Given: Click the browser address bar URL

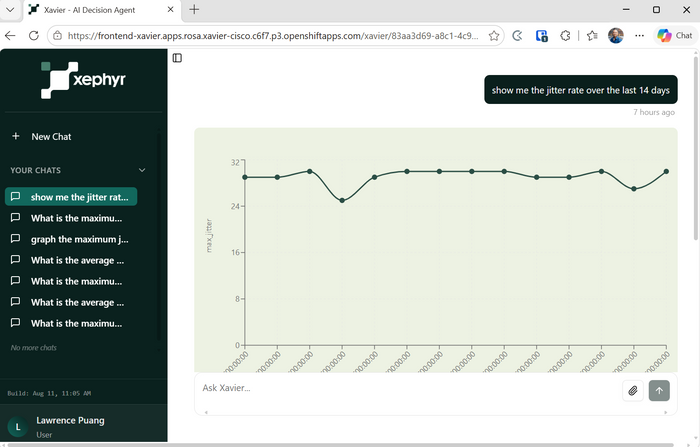Looking at the screenshot, I should [x=273, y=36].
